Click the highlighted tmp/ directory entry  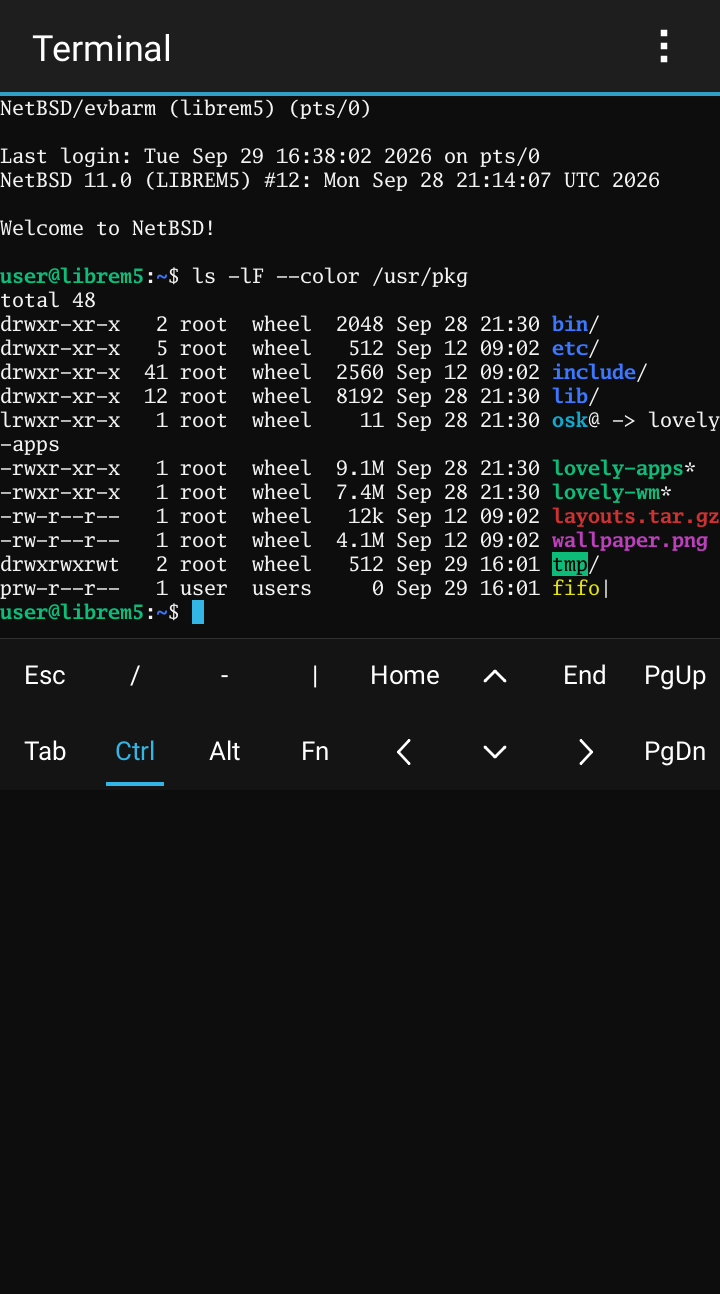point(576,564)
